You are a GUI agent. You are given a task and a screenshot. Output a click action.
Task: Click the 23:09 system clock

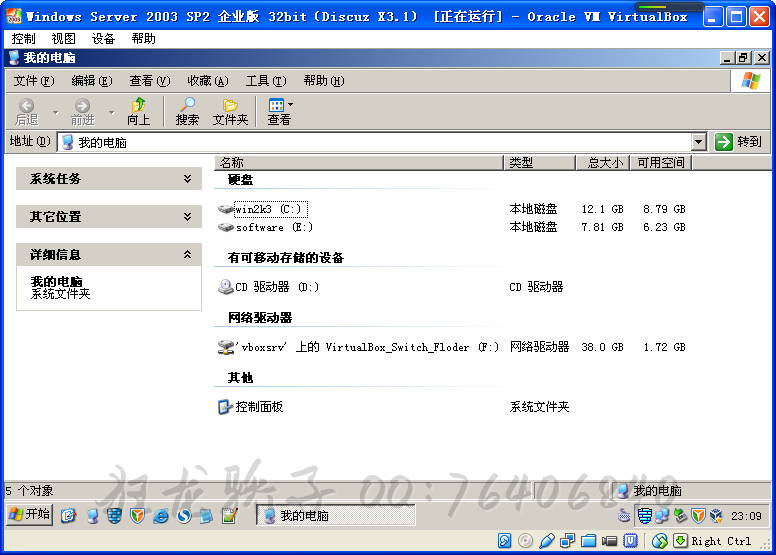pos(746,516)
